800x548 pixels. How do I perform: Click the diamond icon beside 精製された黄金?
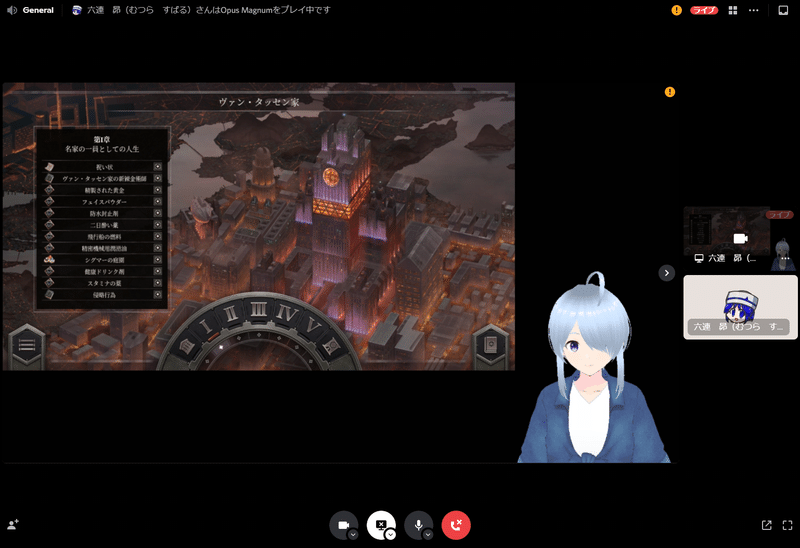(49, 190)
